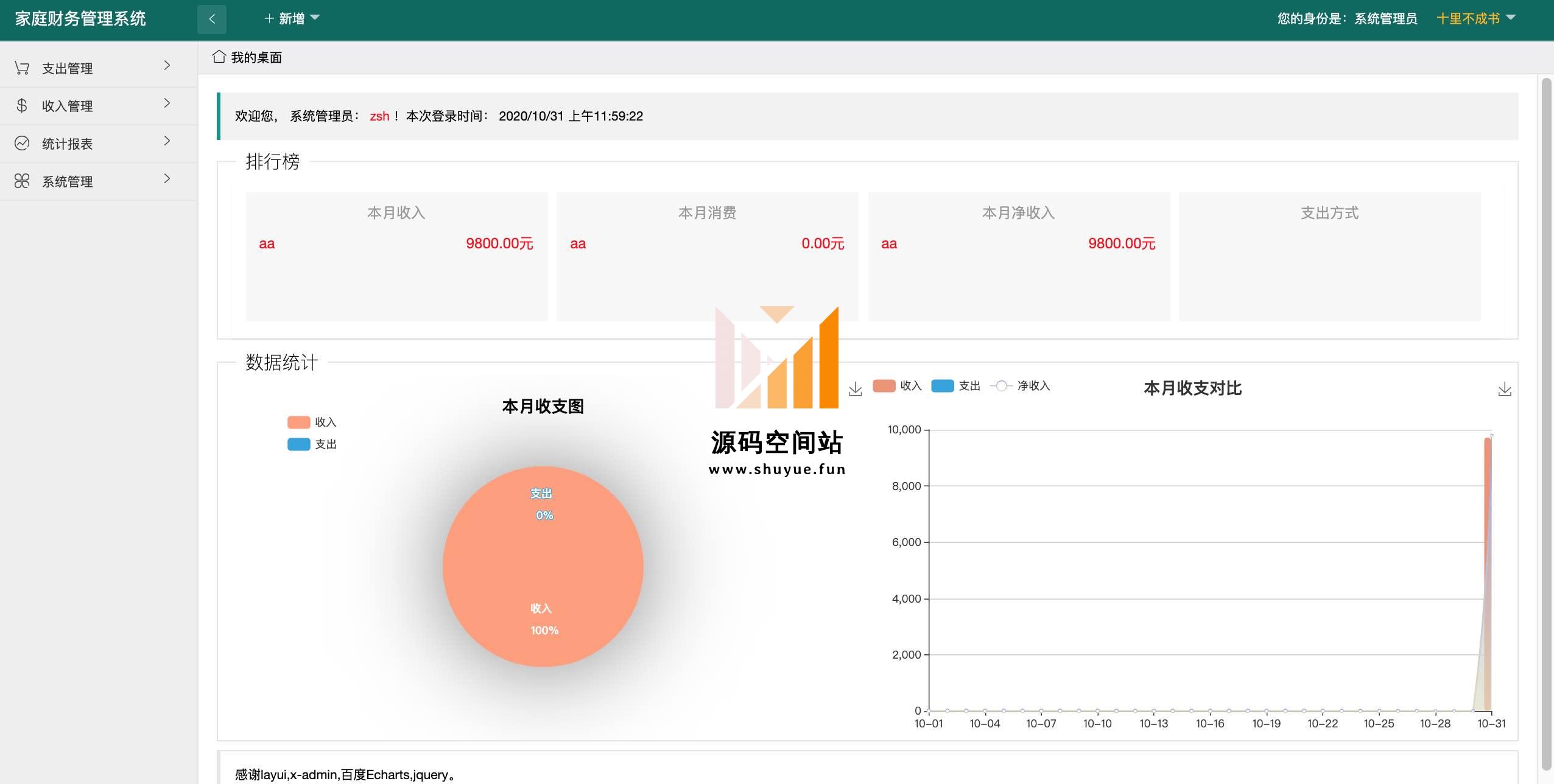Click the vertical page scrollbar

(1546, 424)
